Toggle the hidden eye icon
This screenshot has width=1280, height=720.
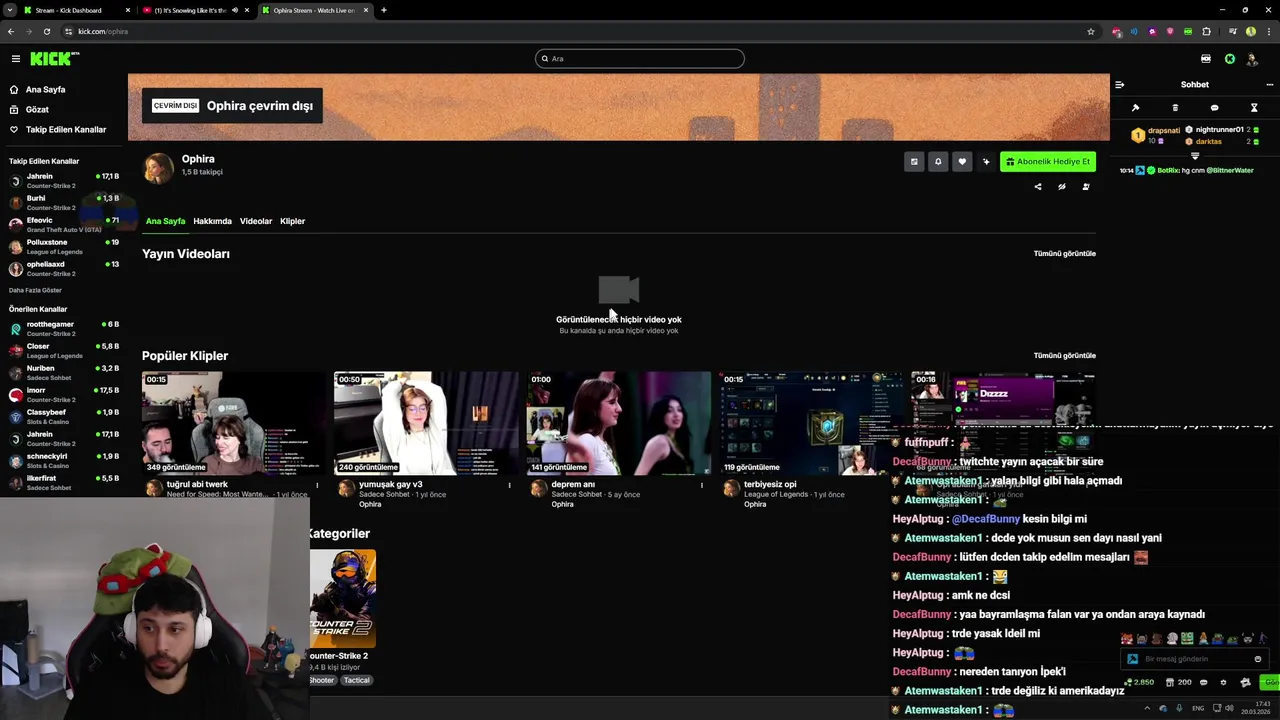pyautogui.click(x=1062, y=187)
